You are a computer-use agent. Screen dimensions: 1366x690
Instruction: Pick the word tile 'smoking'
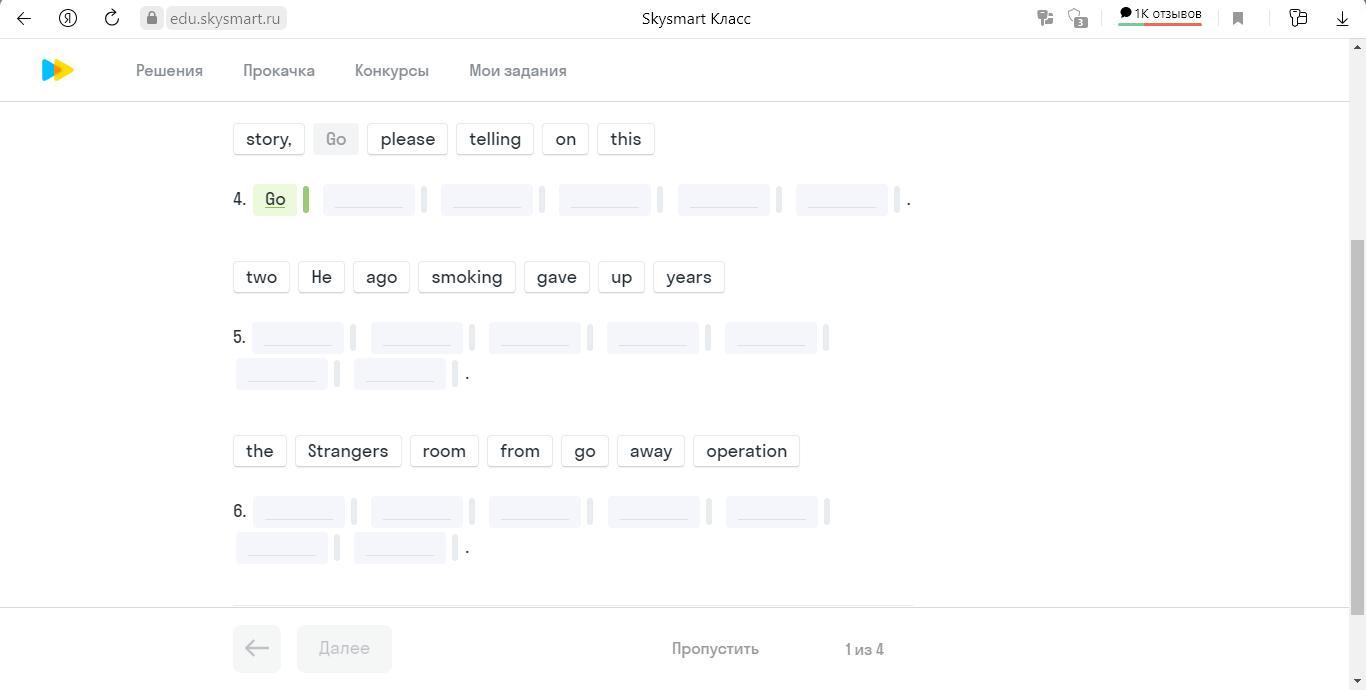[x=466, y=277]
